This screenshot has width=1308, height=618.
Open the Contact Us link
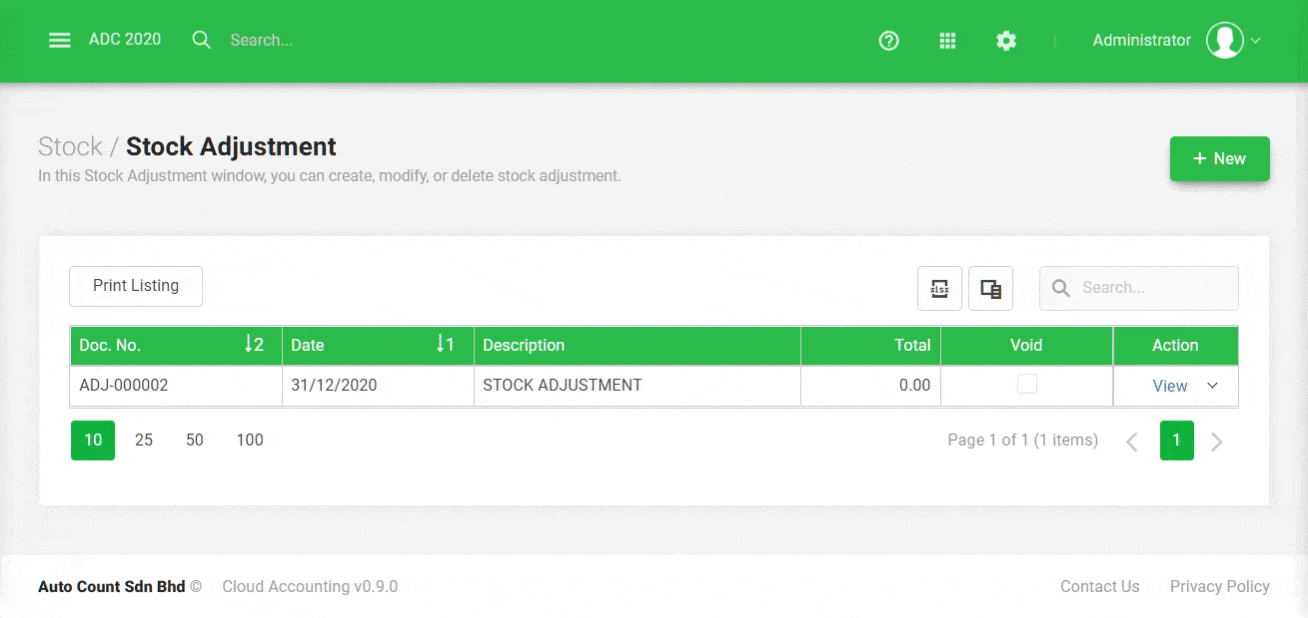[1099, 587]
